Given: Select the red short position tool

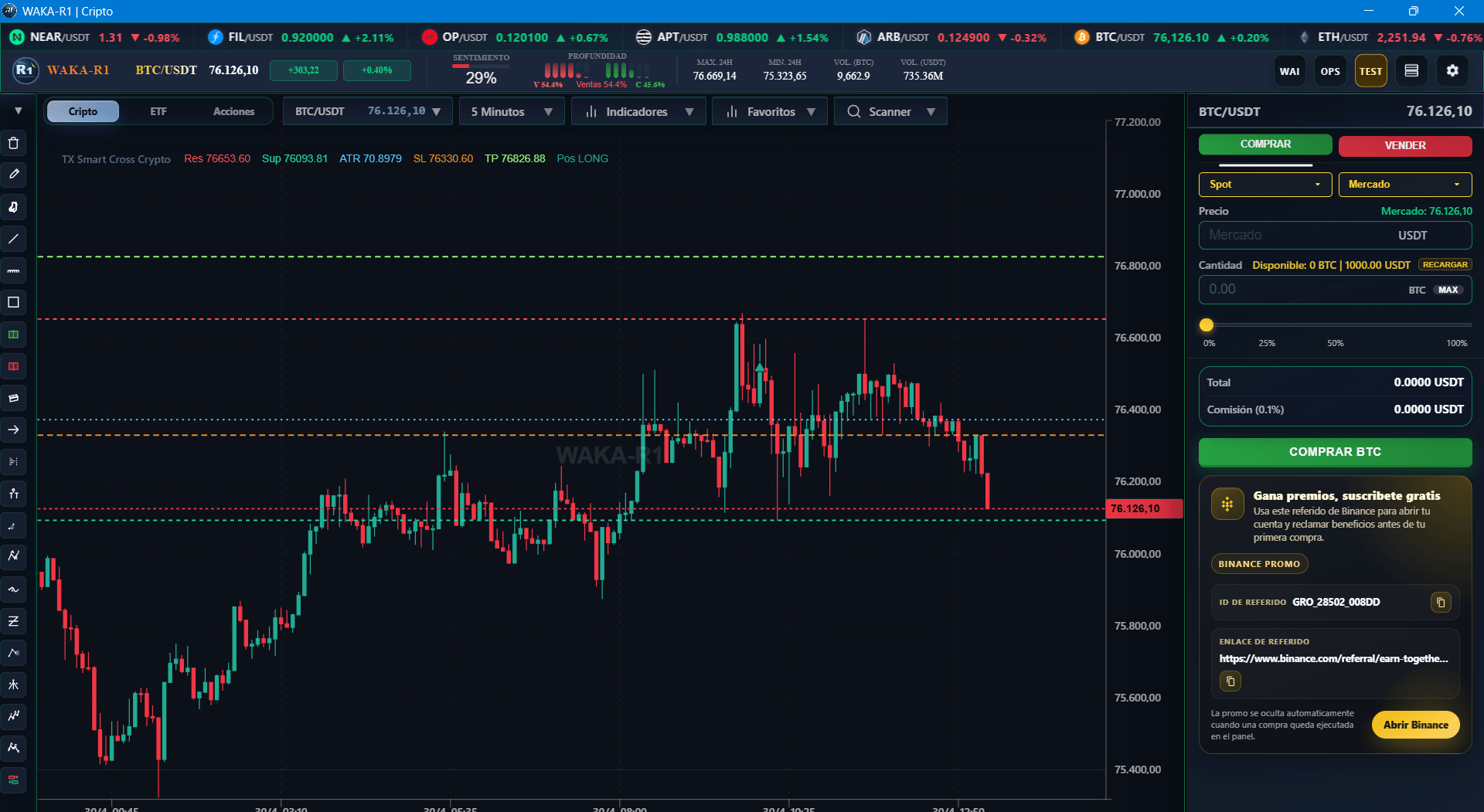Looking at the screenshot, I should [x=13, y=366].
